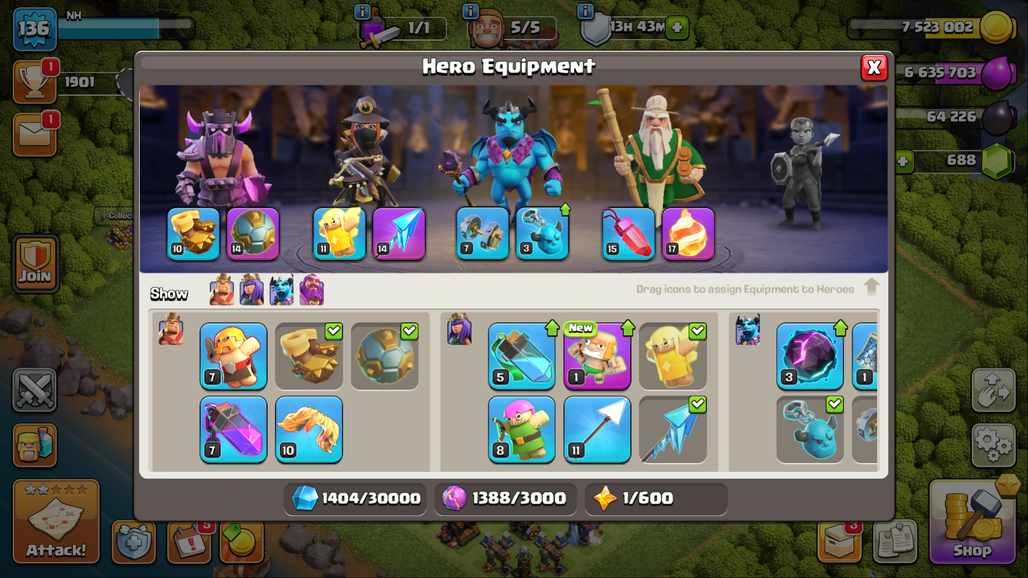Viewport: 1028px width, 578px height.
Task: Close the Hero Equipment window
Action: coord(873,67)
